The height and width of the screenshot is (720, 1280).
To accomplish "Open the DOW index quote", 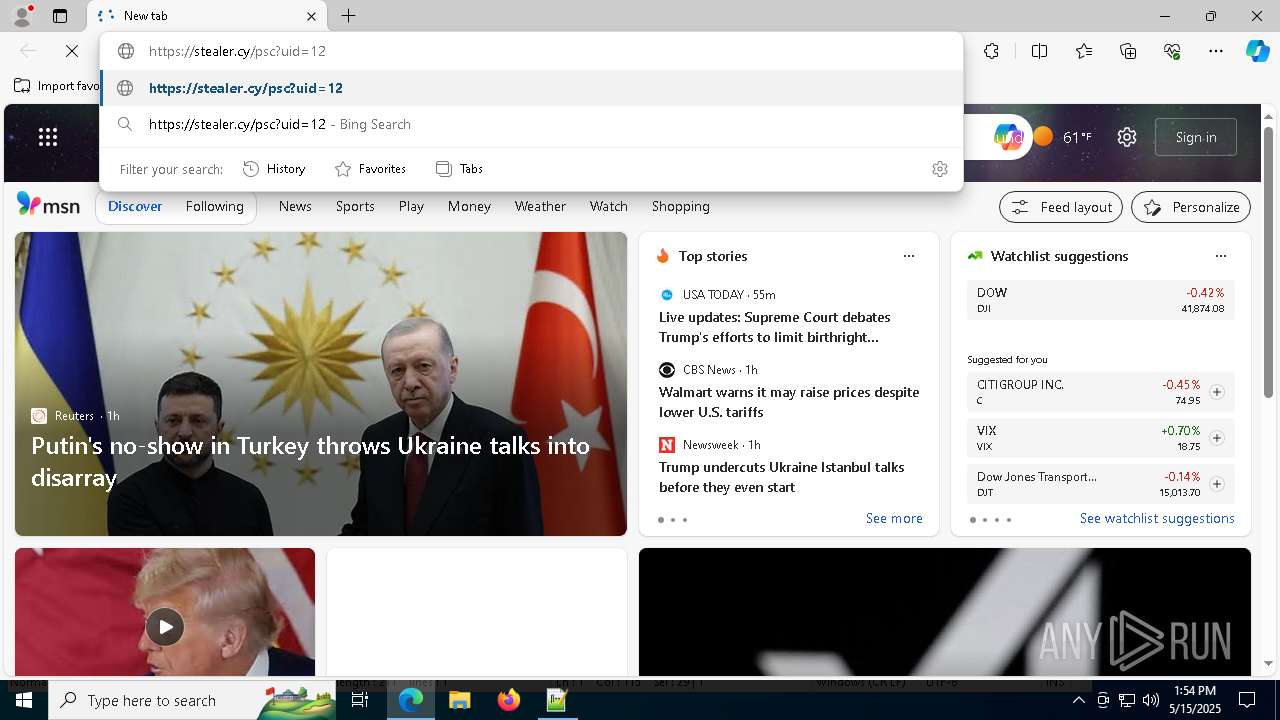I will (x=1100, y=300).
